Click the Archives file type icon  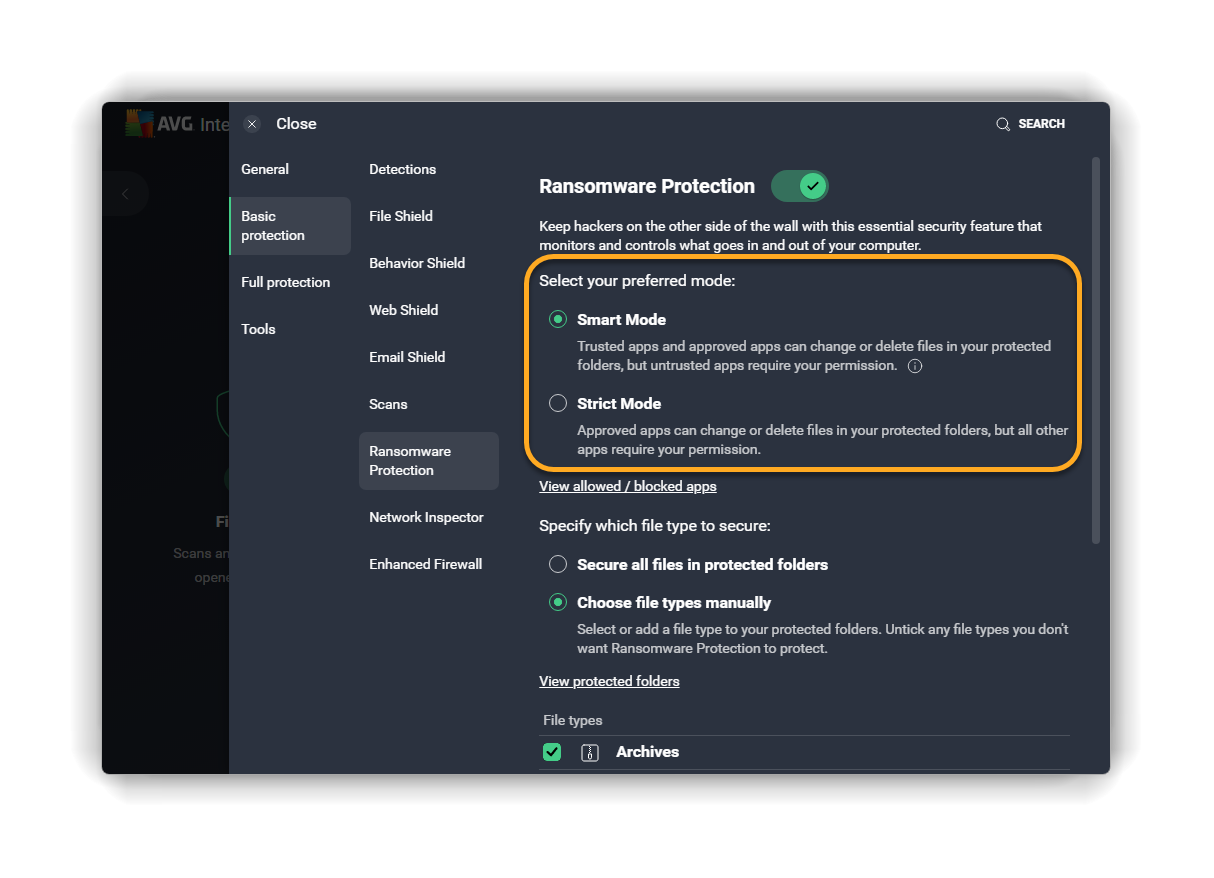coord(590,752)
